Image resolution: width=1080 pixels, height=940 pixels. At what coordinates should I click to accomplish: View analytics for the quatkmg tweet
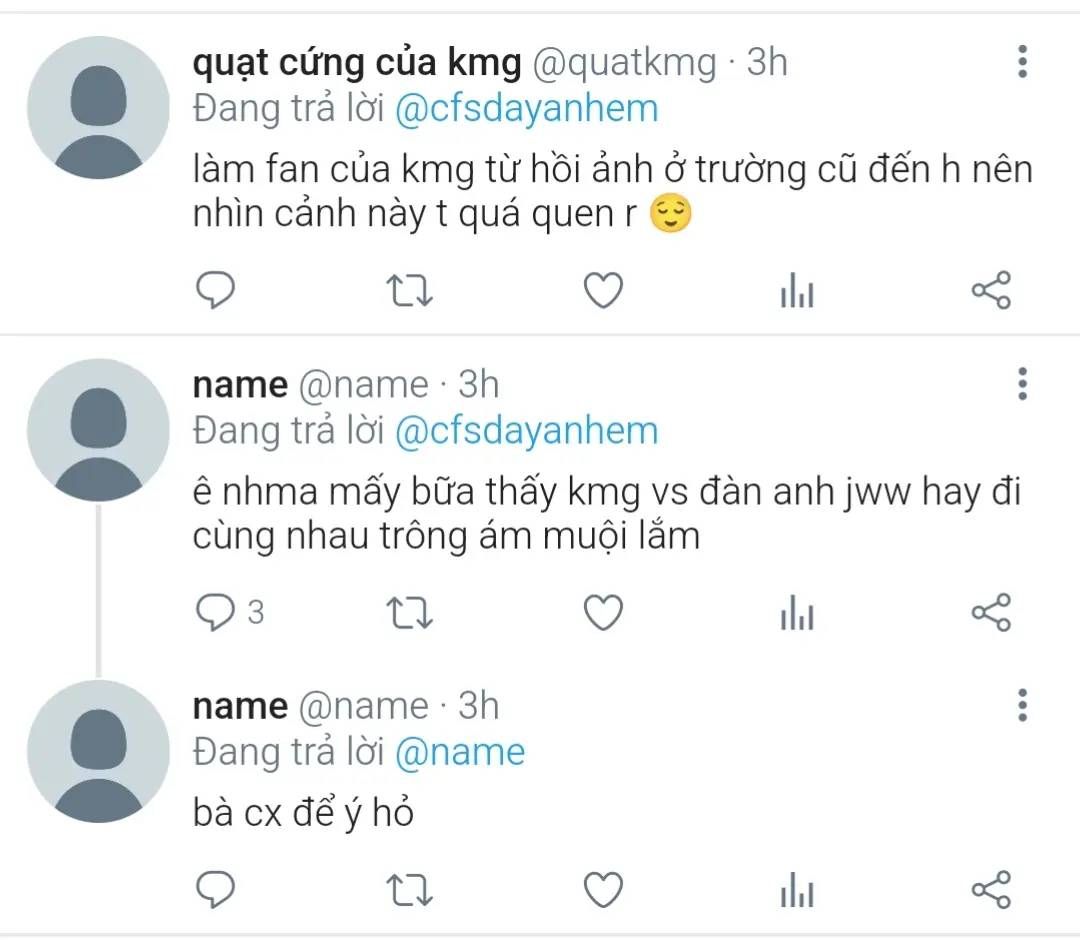click(x=797, y=291)
